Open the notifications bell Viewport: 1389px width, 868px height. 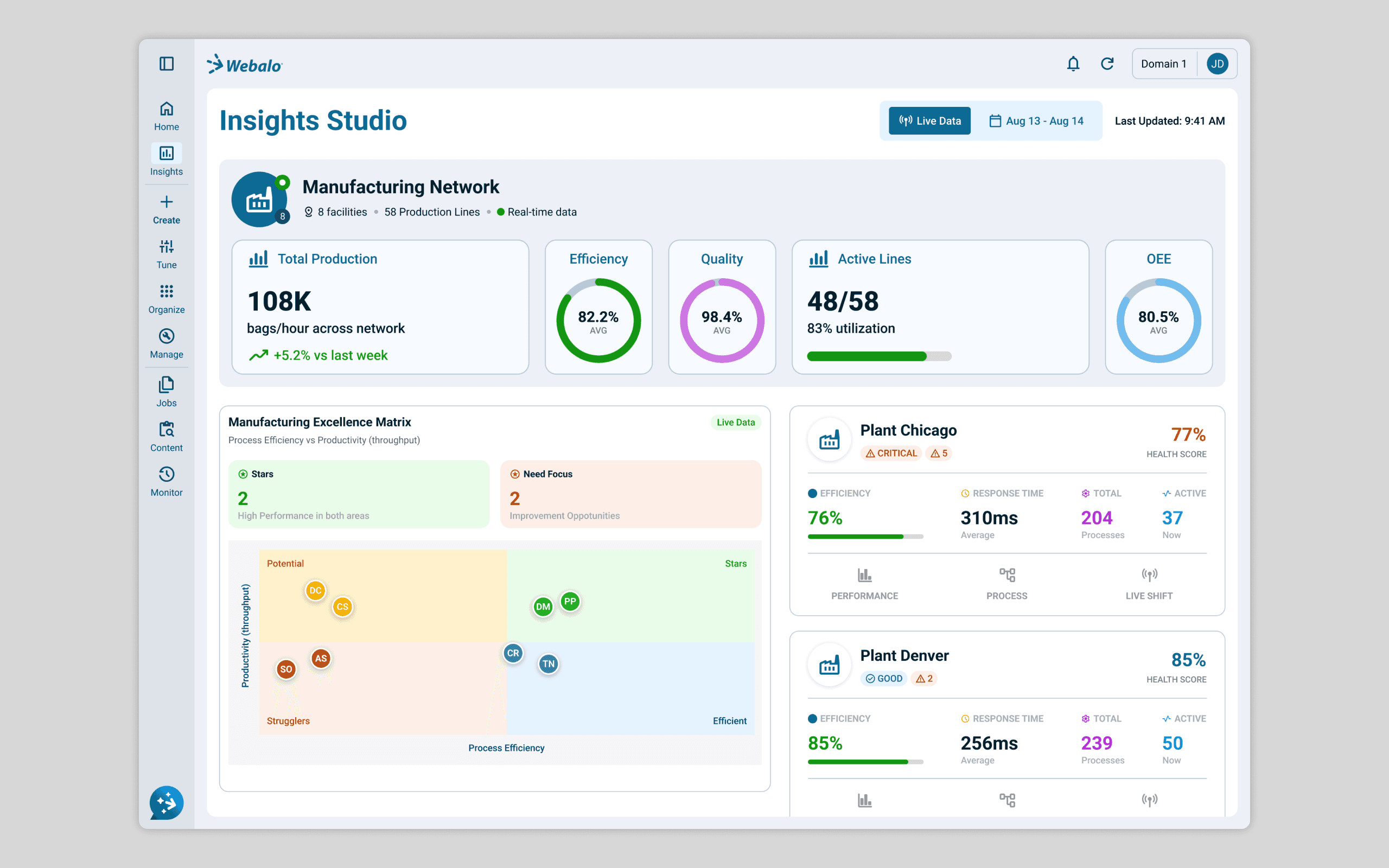[1073, 63]
